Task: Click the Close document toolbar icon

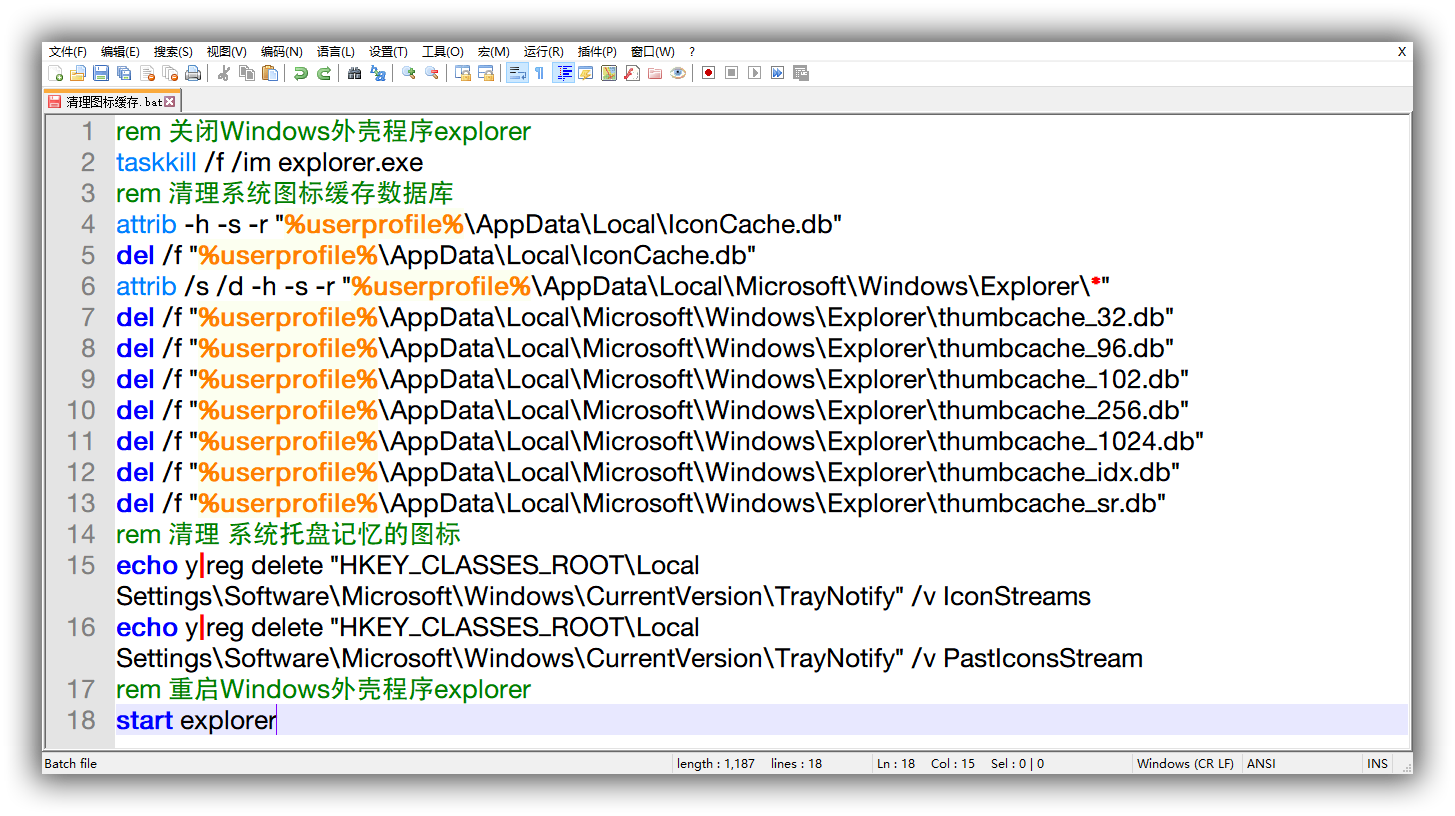Action: coord(147,73)
